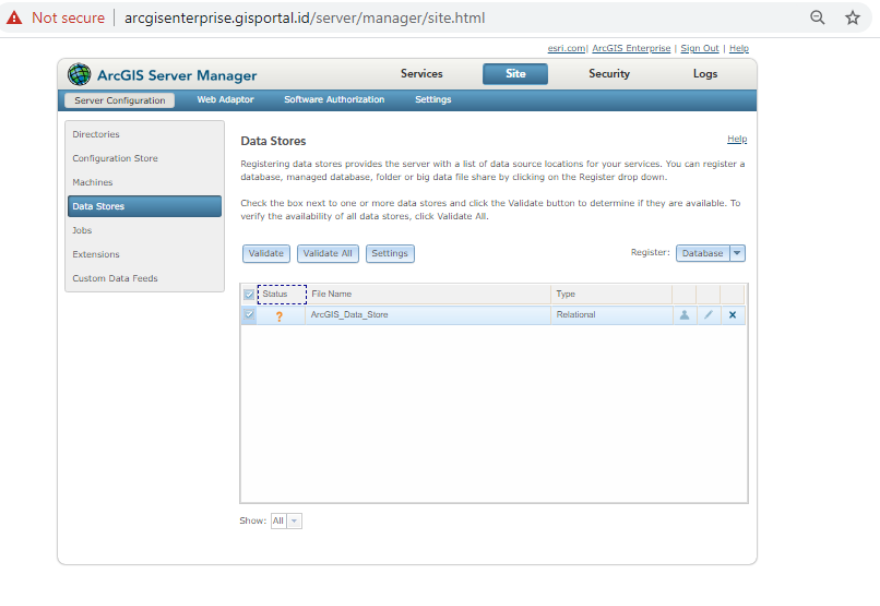
Task: Open the ArcGIS Enterprise link
Action: [x=631, y=48]
